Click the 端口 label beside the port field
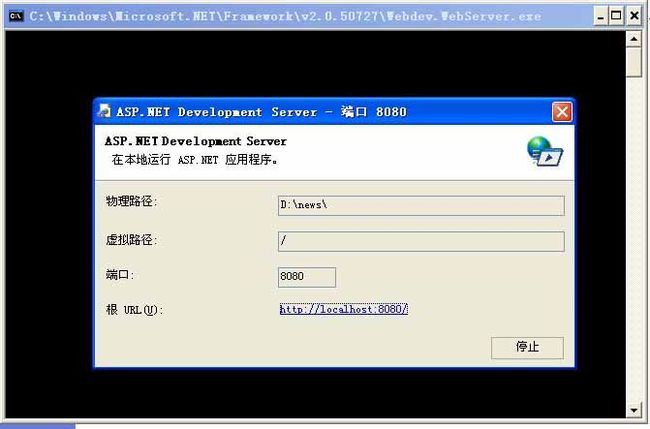 coord(120,274)
